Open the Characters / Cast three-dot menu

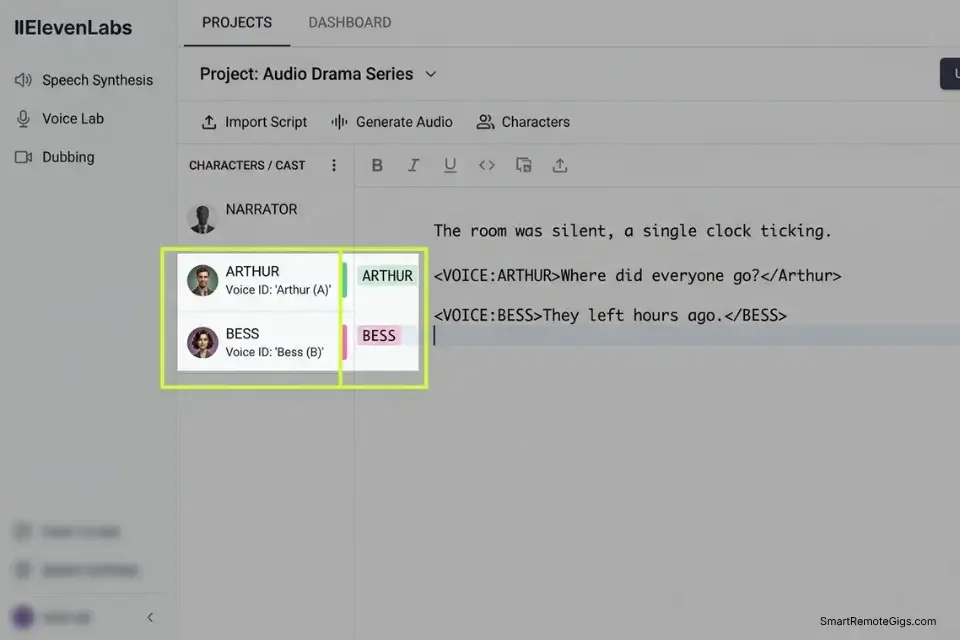click(x=334, y=165)
